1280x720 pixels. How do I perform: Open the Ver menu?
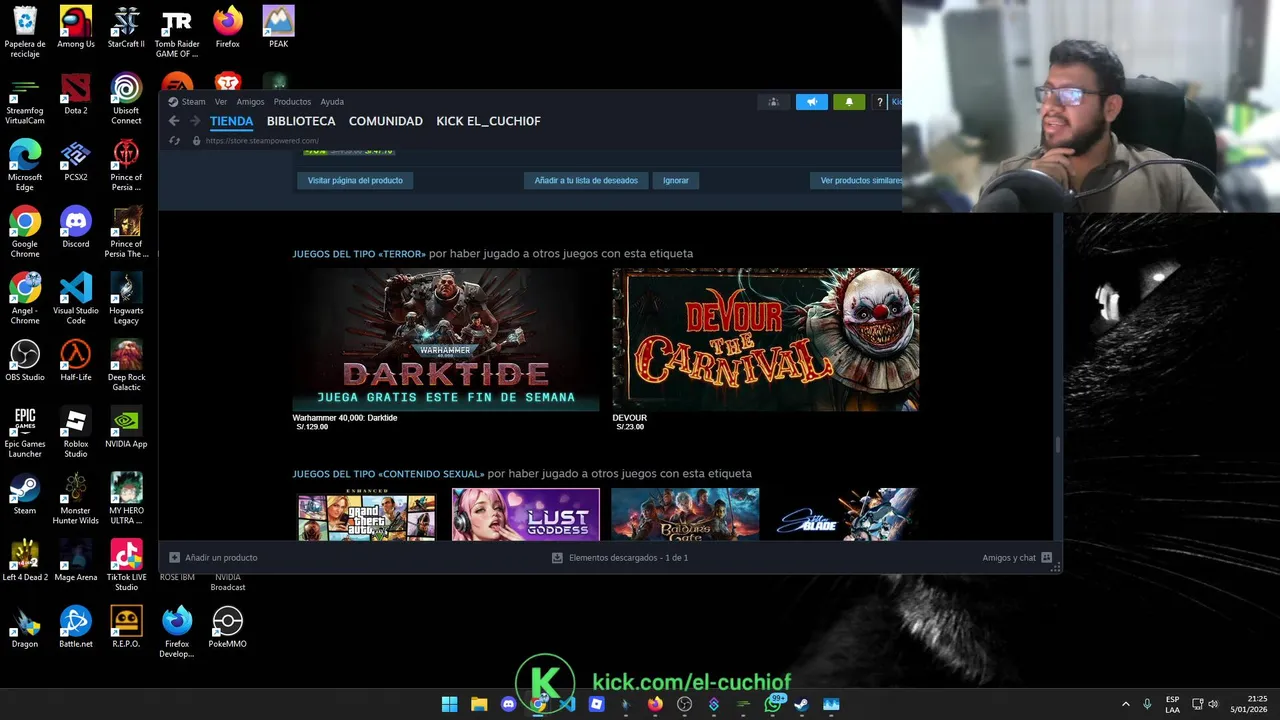coord(221,102)
